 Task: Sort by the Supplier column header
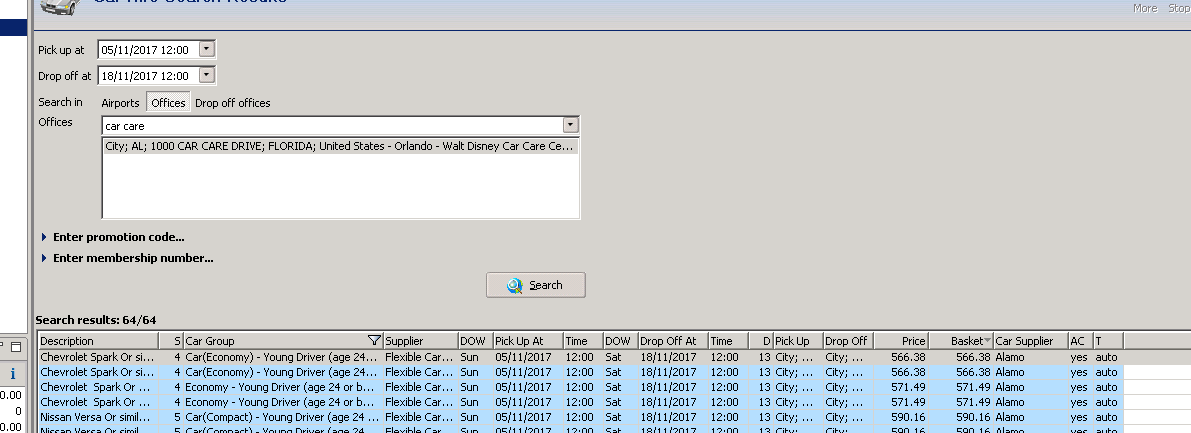click(421, 341)
